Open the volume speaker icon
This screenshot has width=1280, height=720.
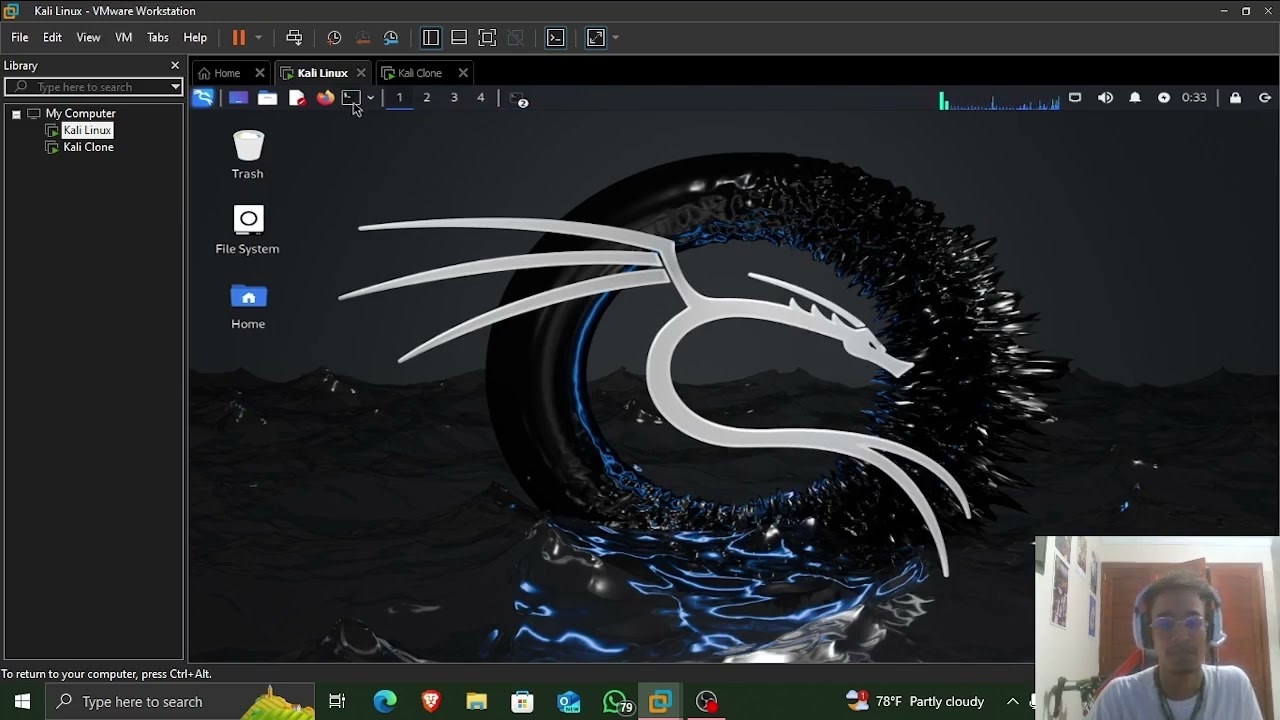pos(1105,98)
